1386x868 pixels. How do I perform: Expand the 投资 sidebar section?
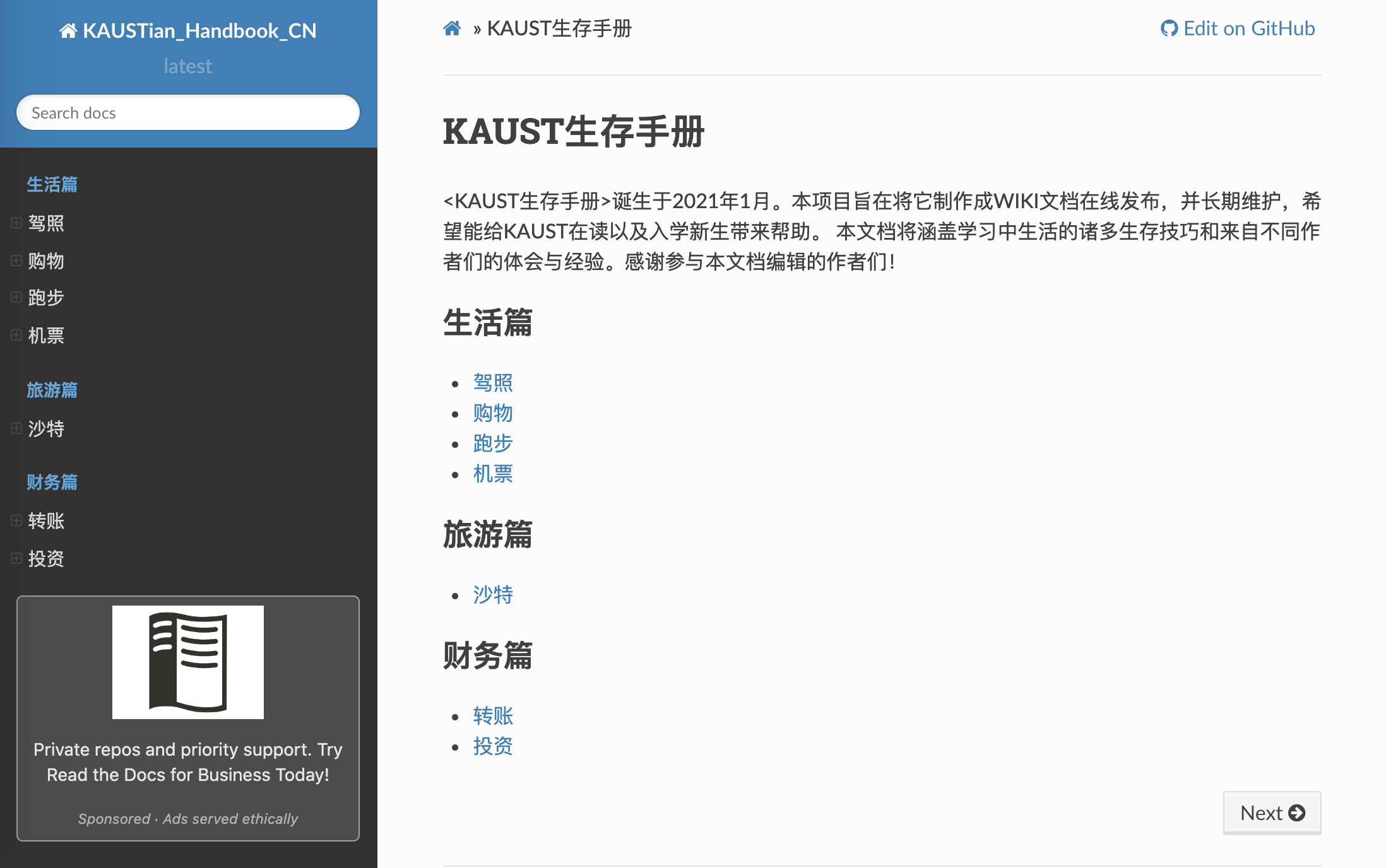(16, 558)
